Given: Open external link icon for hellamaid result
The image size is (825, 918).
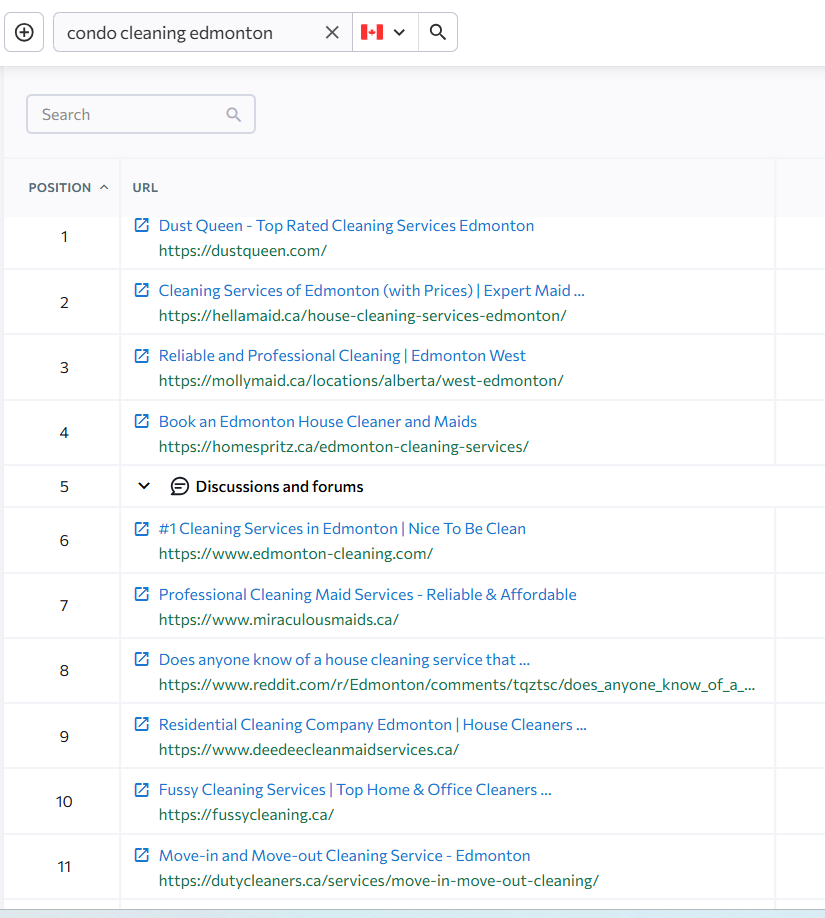Looking at the screenshot, I should pos(142,290).
